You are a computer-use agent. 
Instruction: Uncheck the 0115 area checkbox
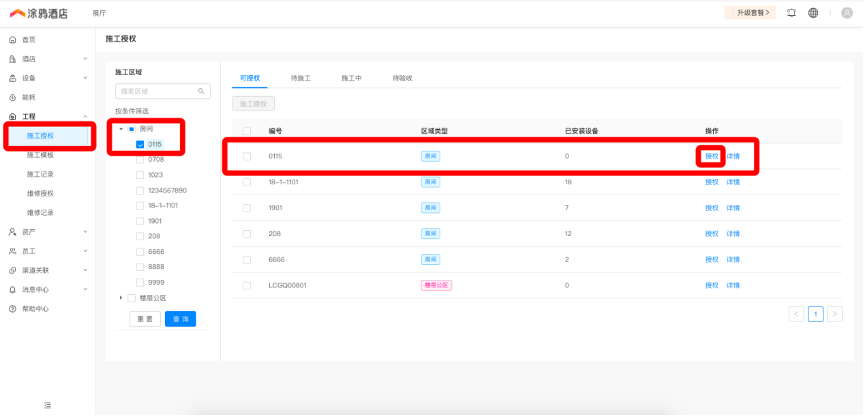click(x=140, y=144)
